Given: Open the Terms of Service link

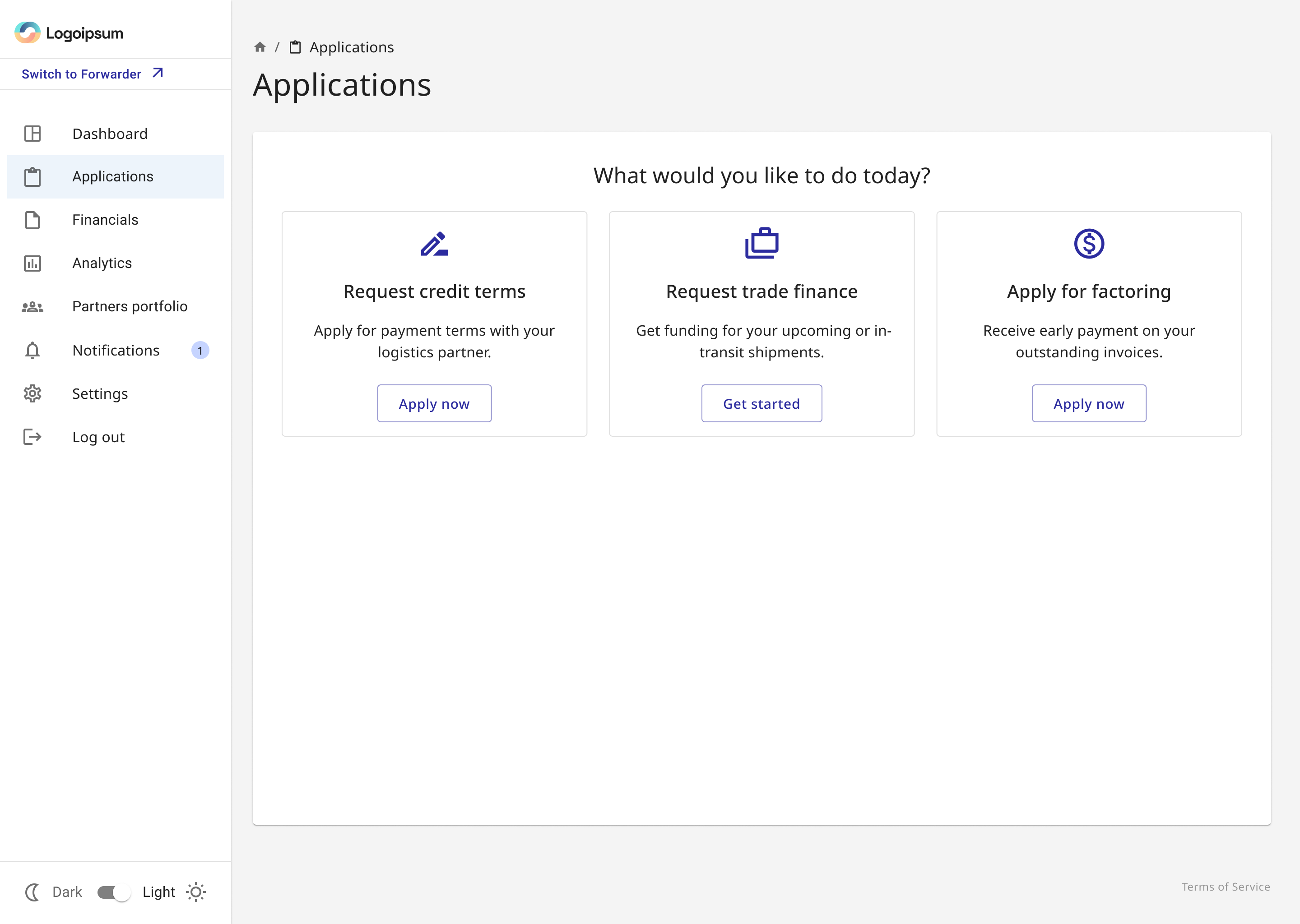Looking at the screenshot, I should [1226, 887].
